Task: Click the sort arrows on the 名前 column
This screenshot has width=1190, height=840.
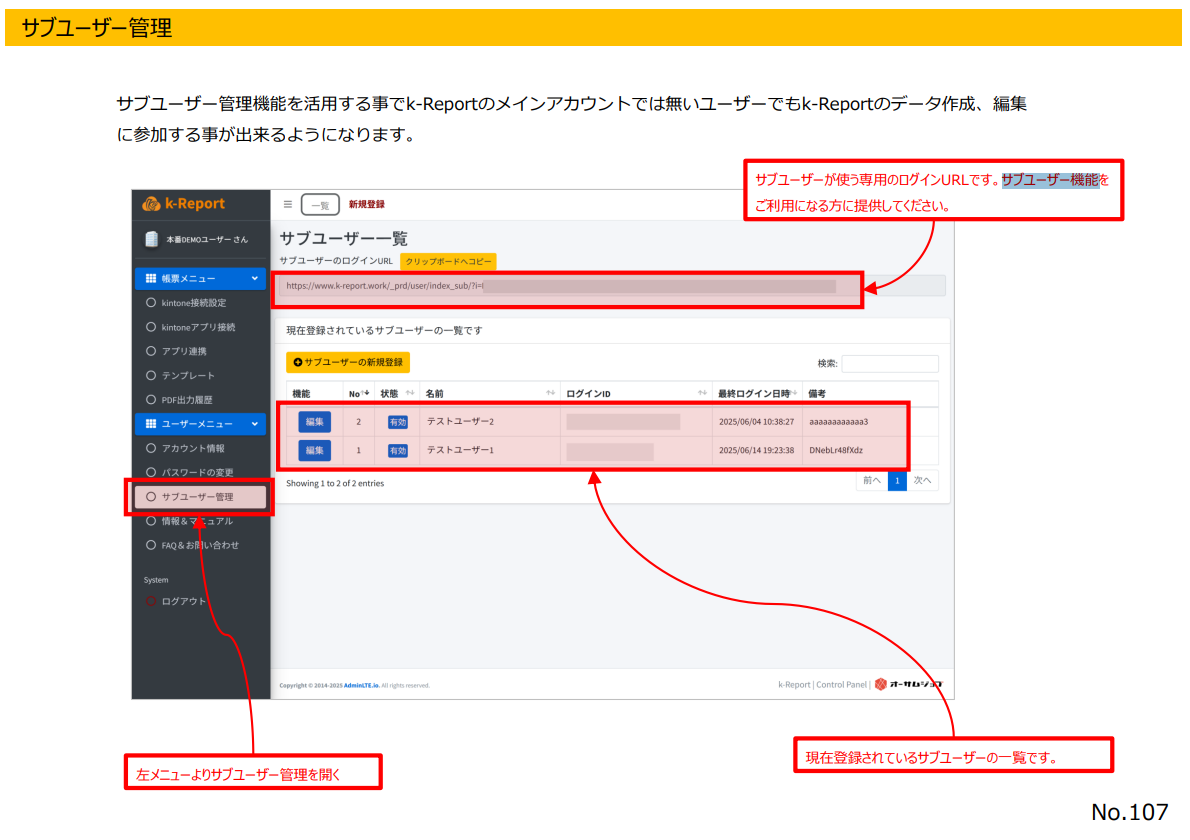Action: click(x=550, y=393)
